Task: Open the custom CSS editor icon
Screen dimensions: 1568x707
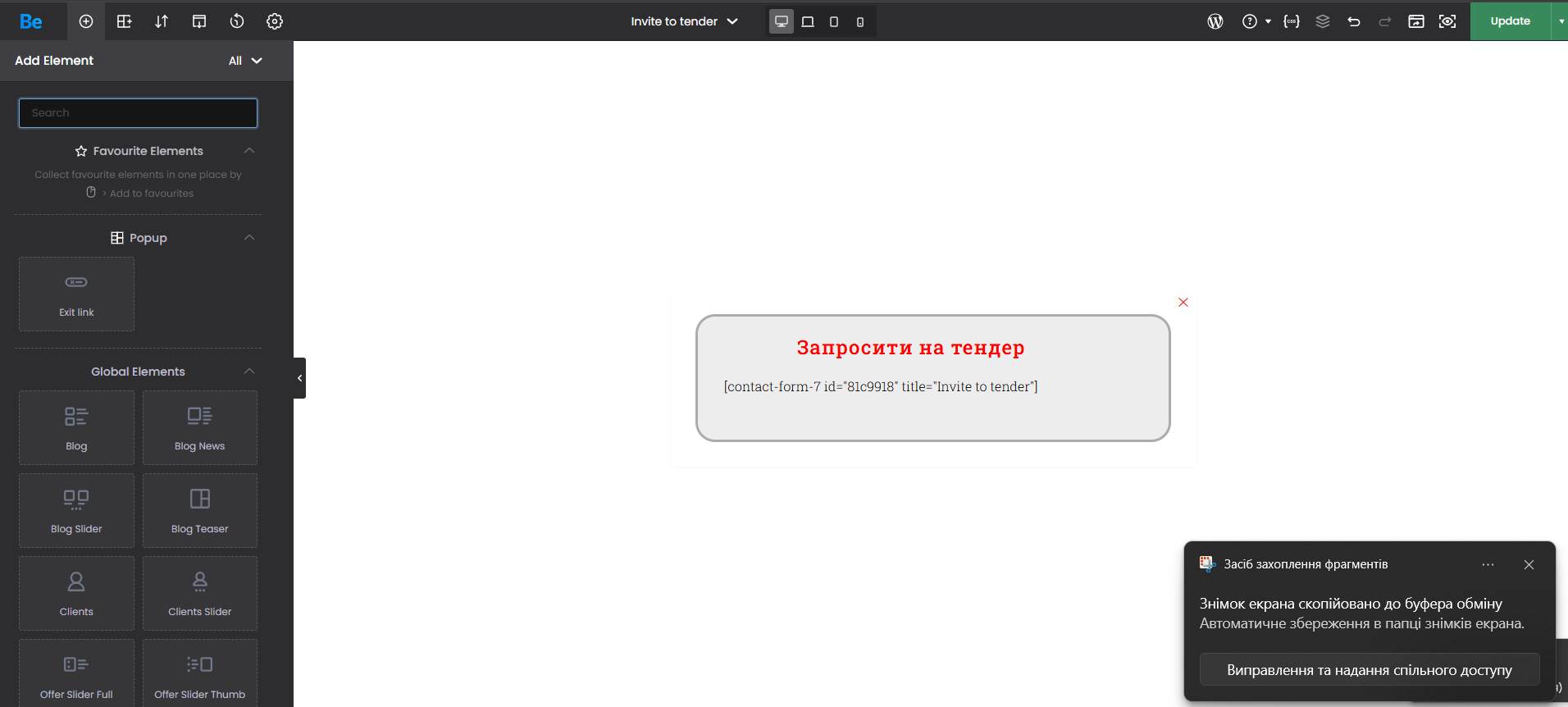Action: [x=1292, y=21]
